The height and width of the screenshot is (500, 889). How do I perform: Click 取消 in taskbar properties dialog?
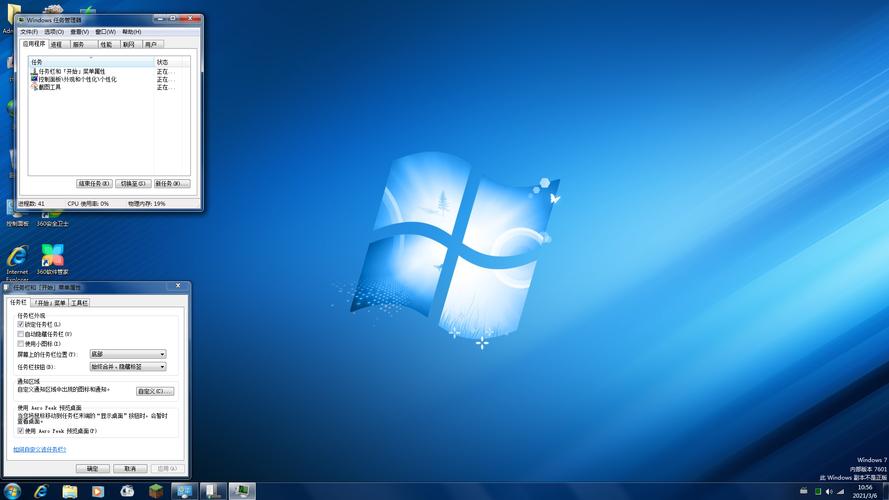[x=130, y=468]
